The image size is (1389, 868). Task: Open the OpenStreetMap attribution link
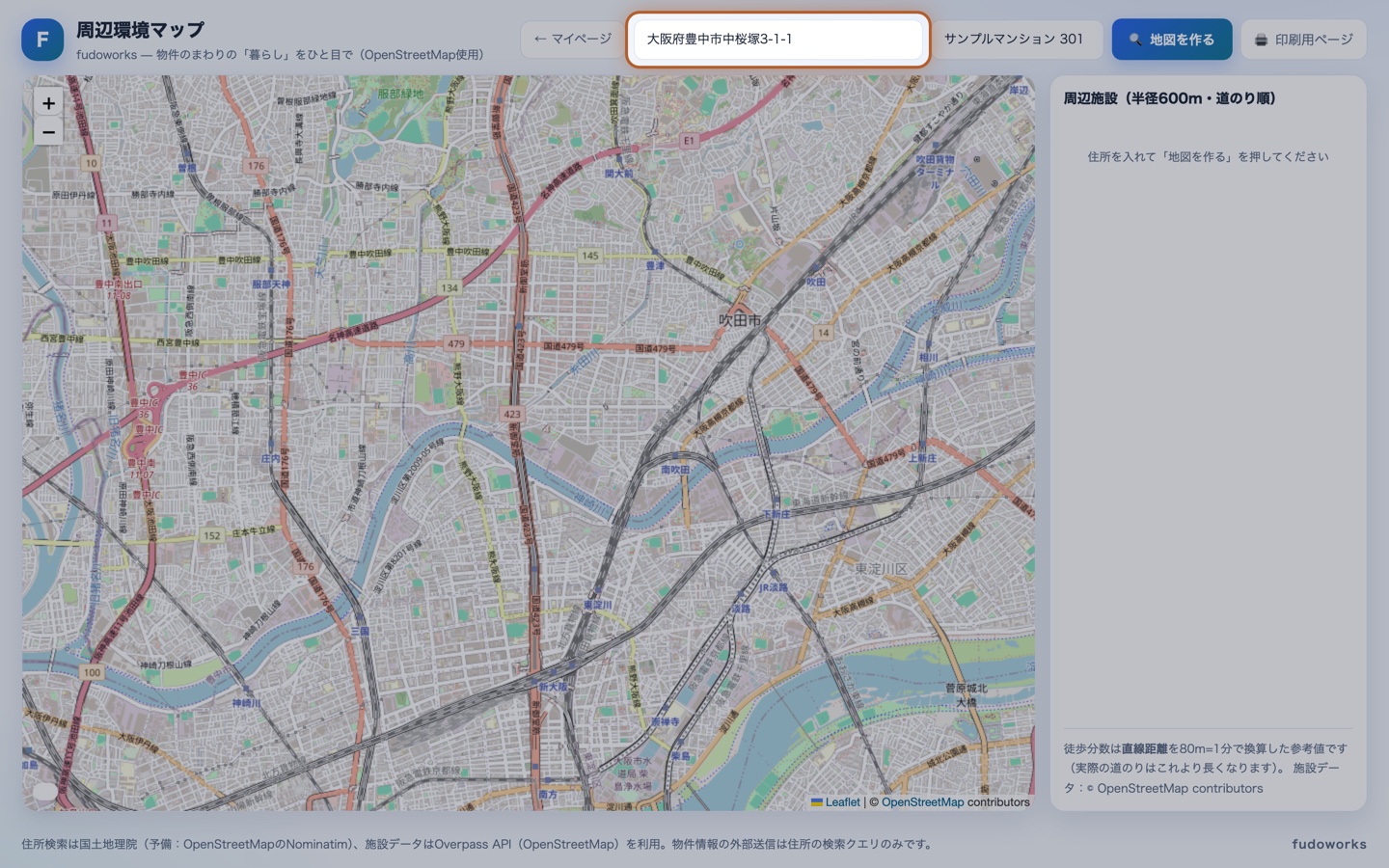click(x=922, y=801)
